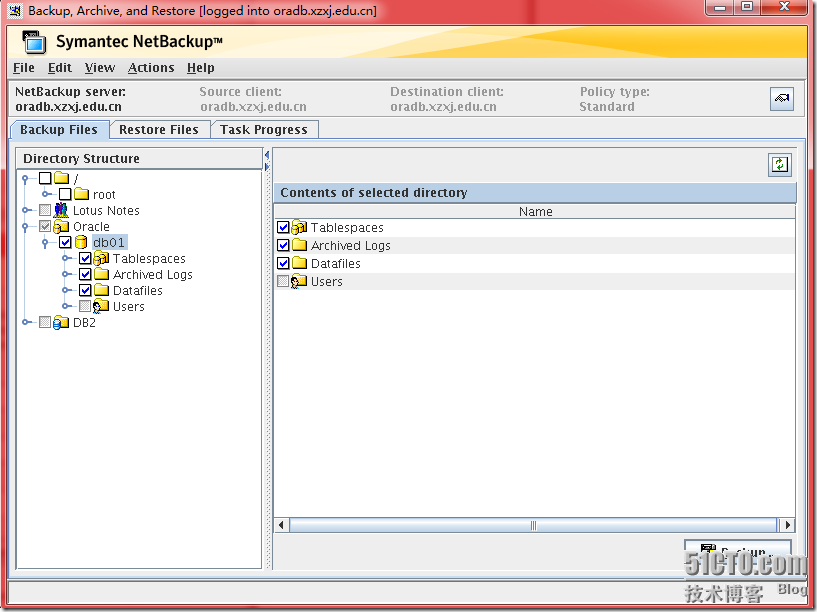Screen dimensions: 817x612
Task: Uncheck Tablespaces checkbox in directory tree
Action: (x=85, y=258)
